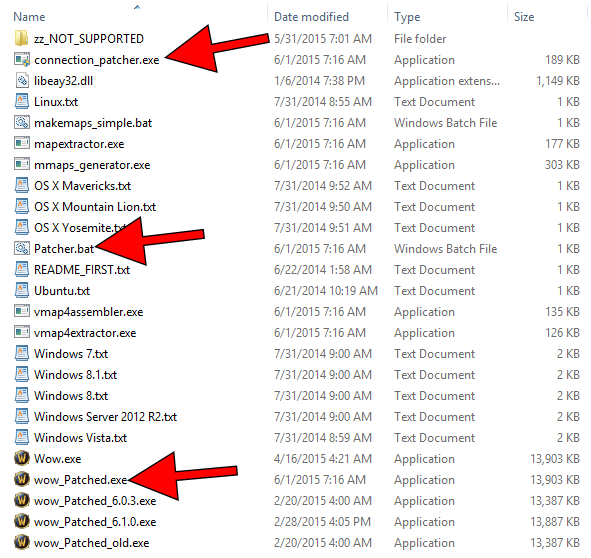591x558 pixels.
Task: Sort by Date modified column header
Action: pos(311,17)
